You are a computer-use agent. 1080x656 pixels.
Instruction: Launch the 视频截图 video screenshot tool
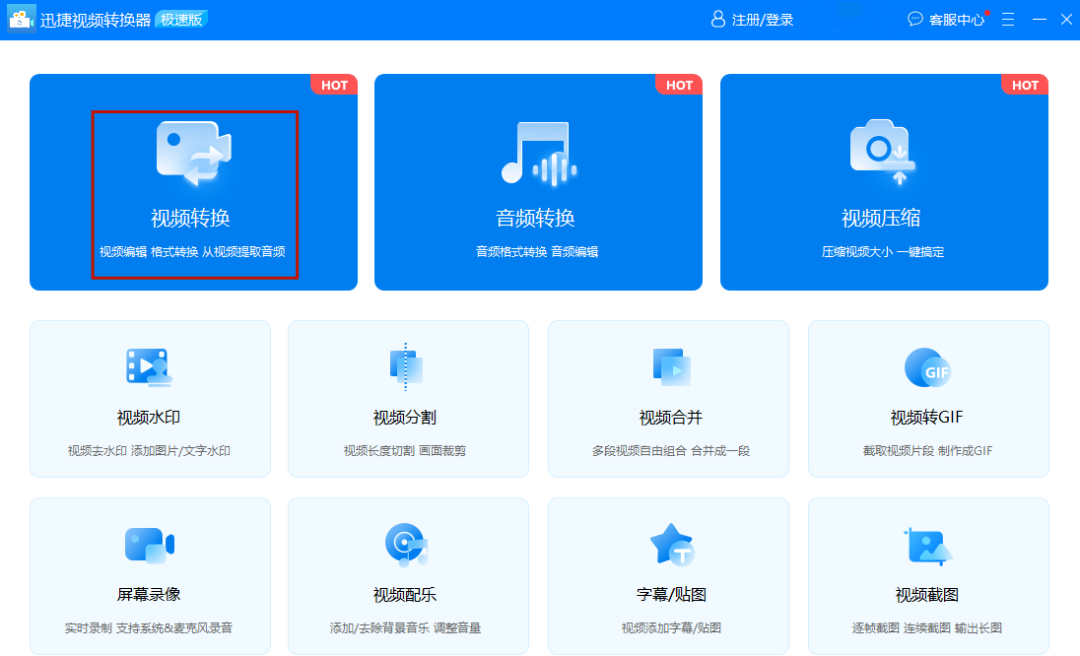(927, 575)
